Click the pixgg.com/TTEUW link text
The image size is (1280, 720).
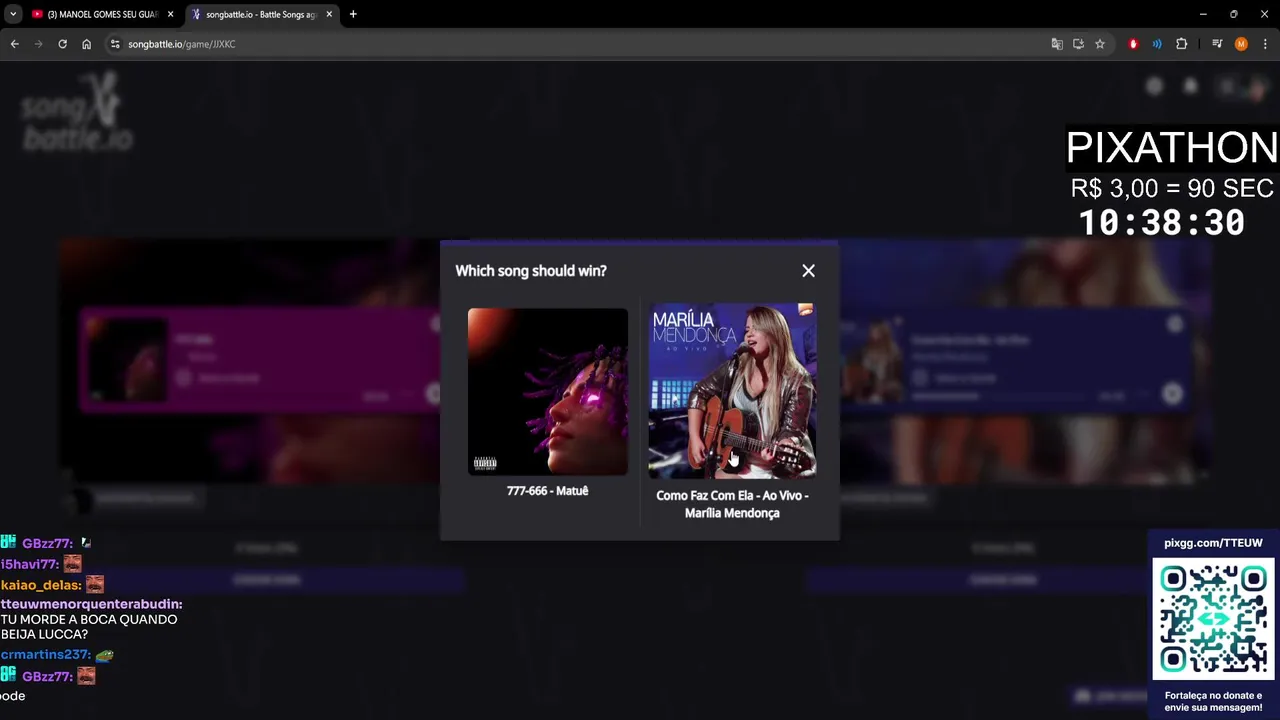1213,543
